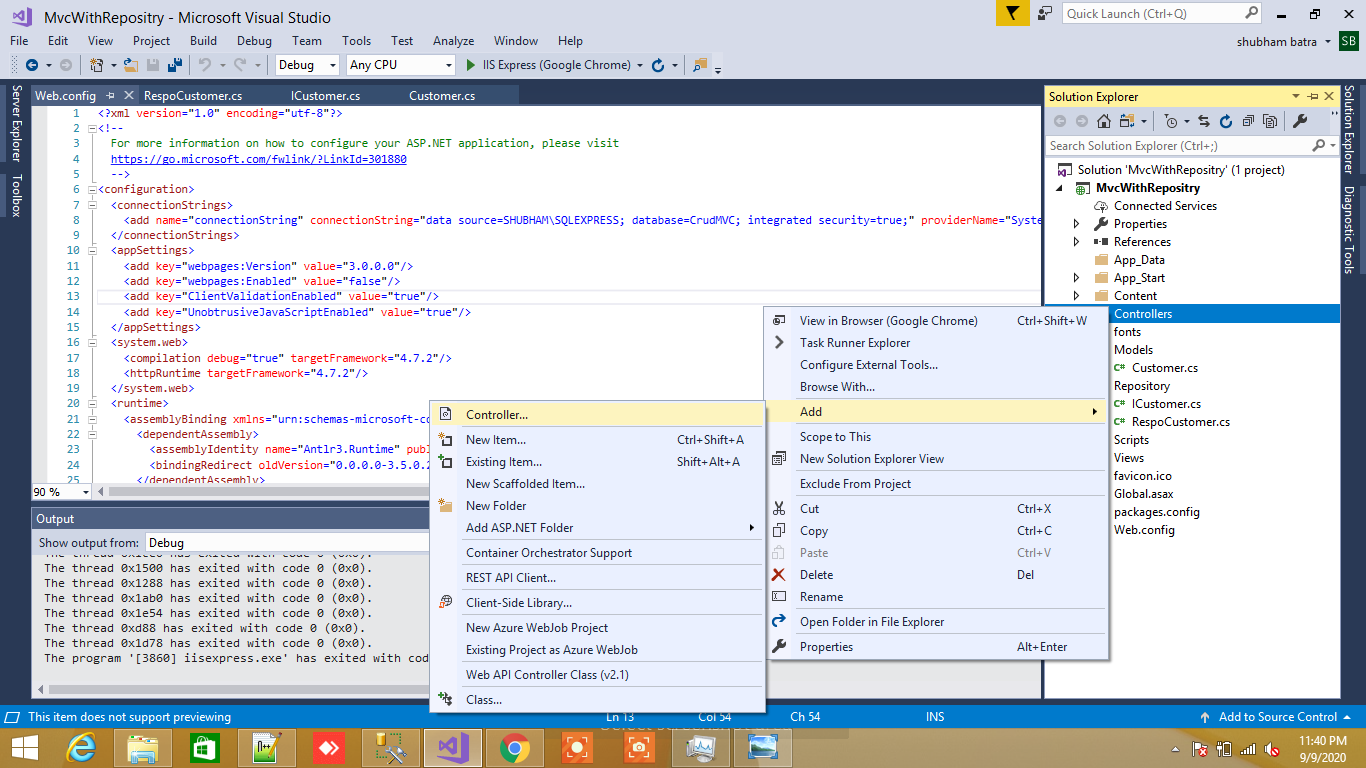Open Google Chrome from the taskbar
The width and height of the screenshot is (1366, 768).
tap(515, 748)
